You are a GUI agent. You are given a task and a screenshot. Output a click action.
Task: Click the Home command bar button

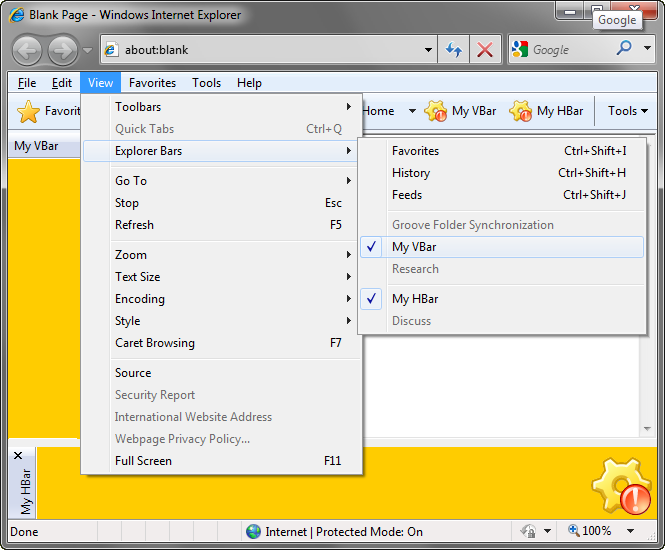coord(379,111)
